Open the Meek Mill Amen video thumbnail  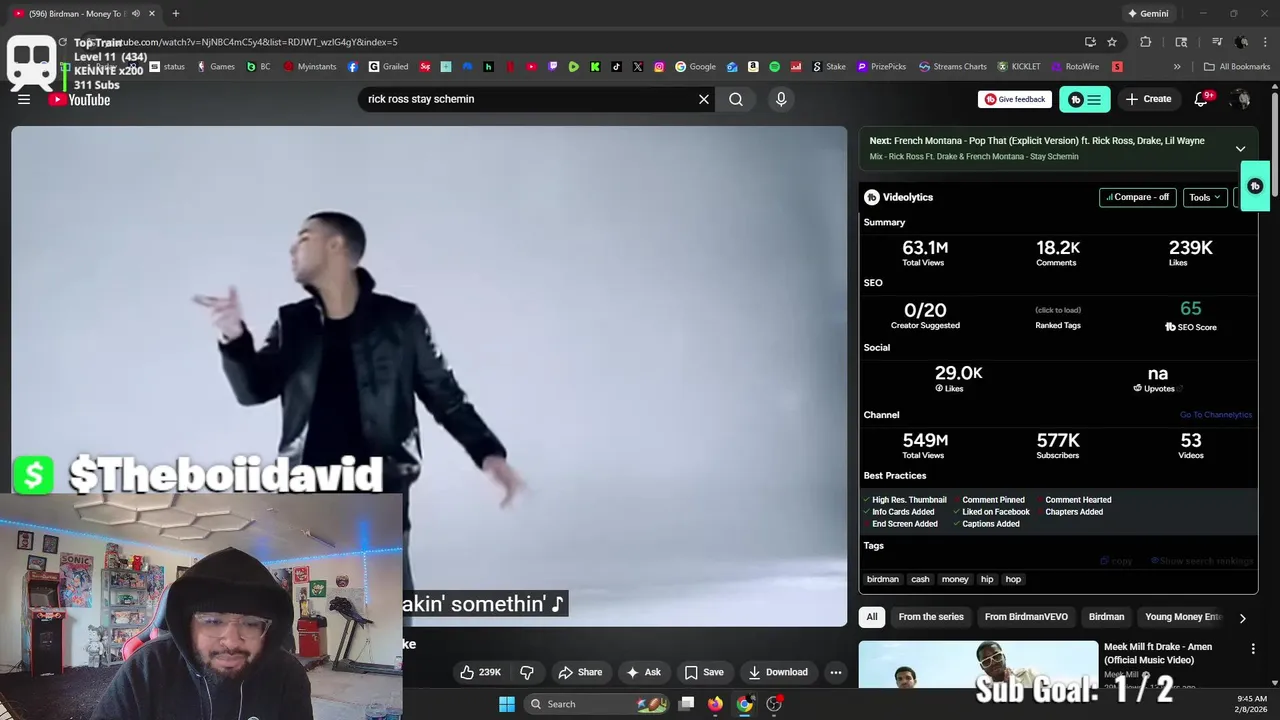tap(978, 664)
